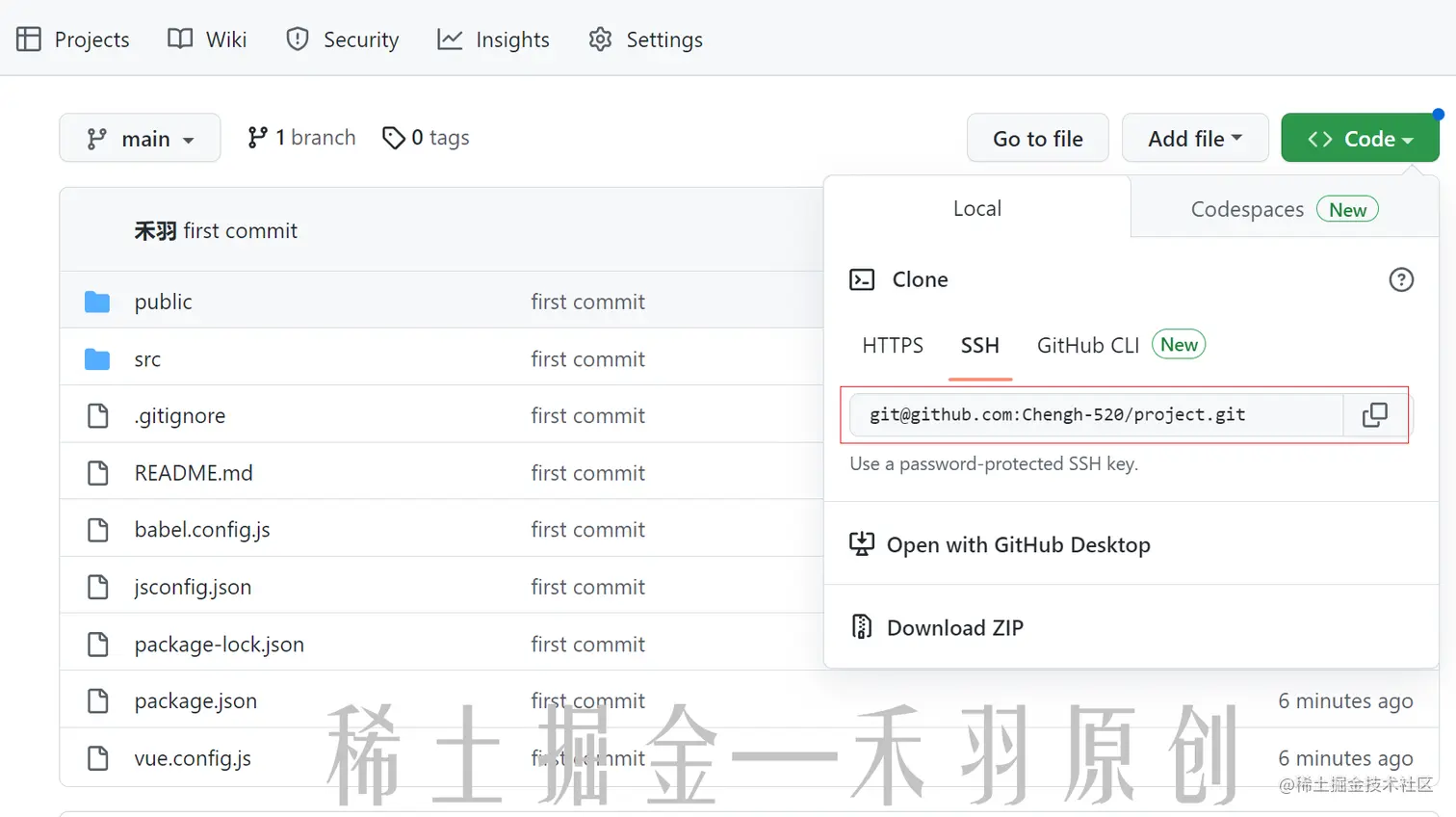The height and width of the screenshot is (817, 1456).
Task: Open the Projects tab
Action: [x=73, y=40]
